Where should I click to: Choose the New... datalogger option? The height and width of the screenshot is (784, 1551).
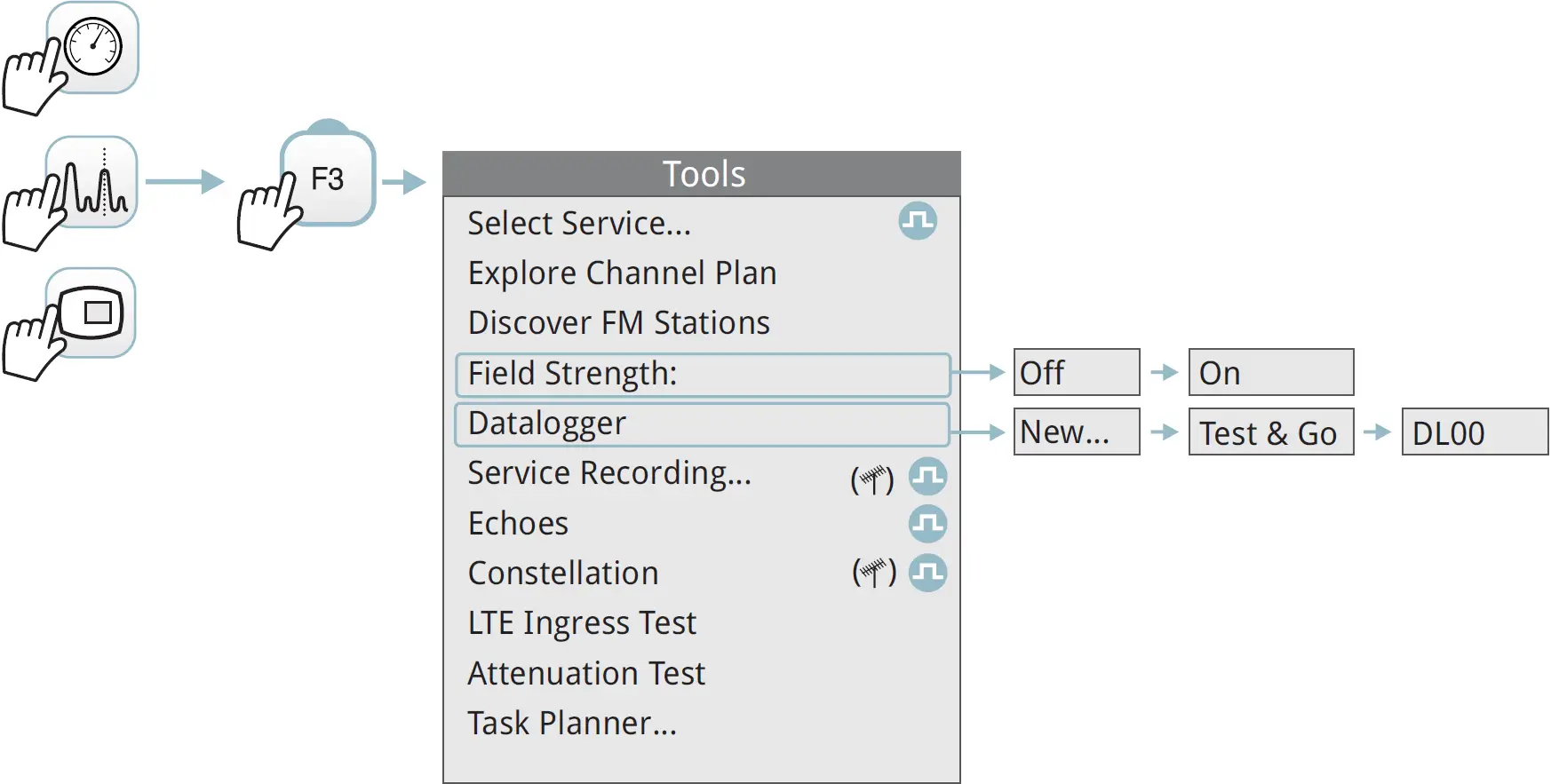pyautogui.click(x=1076, y=432)
